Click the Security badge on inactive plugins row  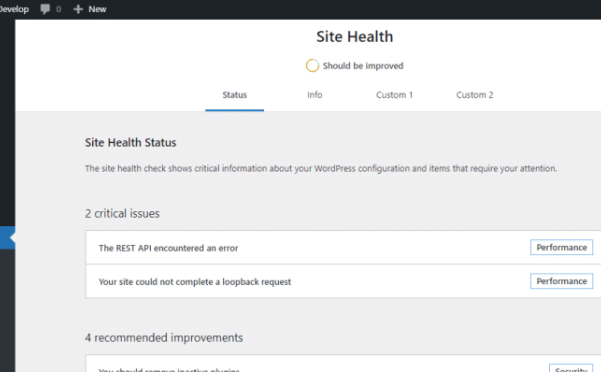(x=571, y=368)
